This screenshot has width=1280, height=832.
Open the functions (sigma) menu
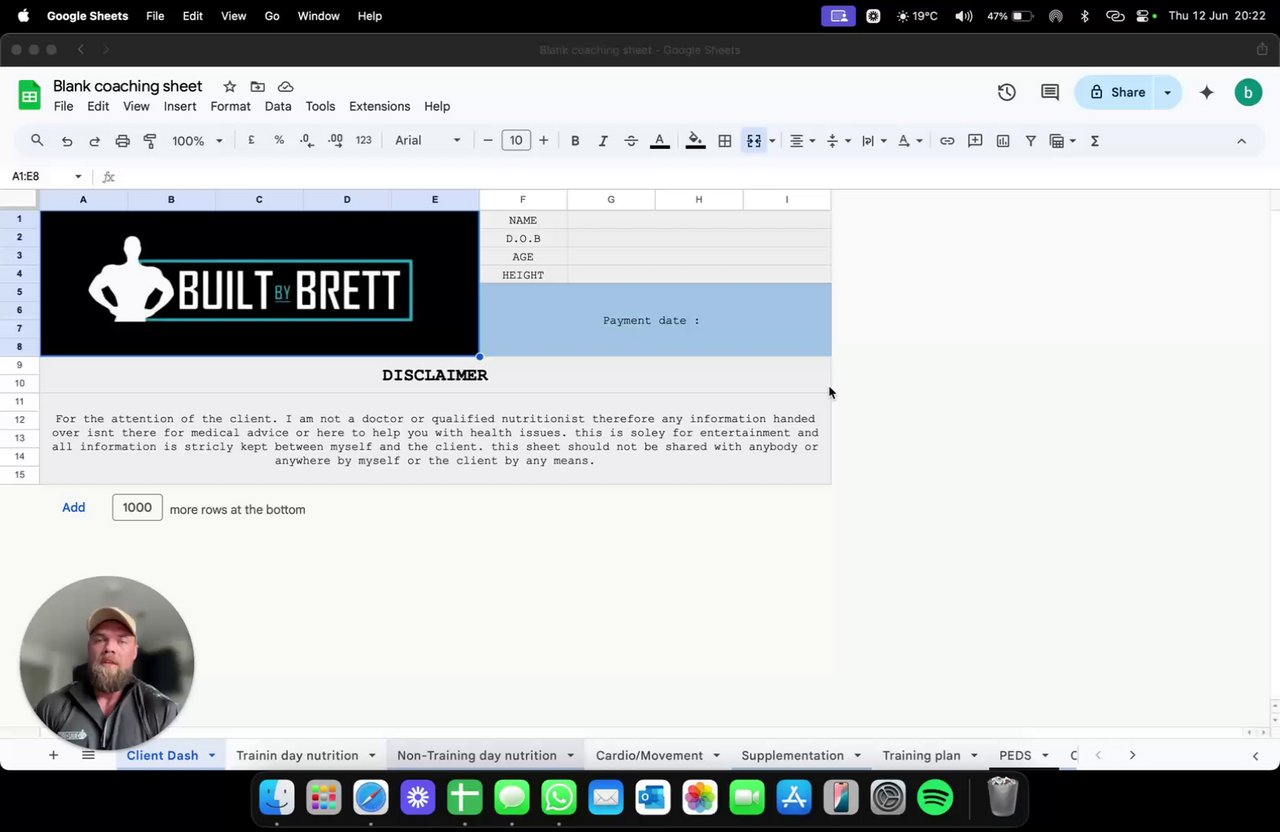click(1095, 141)
